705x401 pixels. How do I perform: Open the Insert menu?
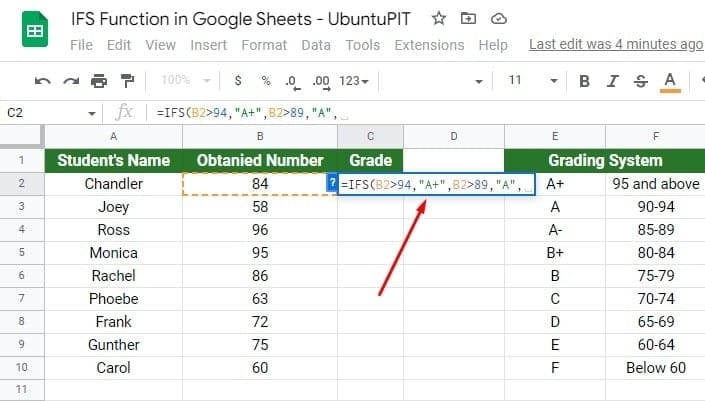(x=208, y=45)
